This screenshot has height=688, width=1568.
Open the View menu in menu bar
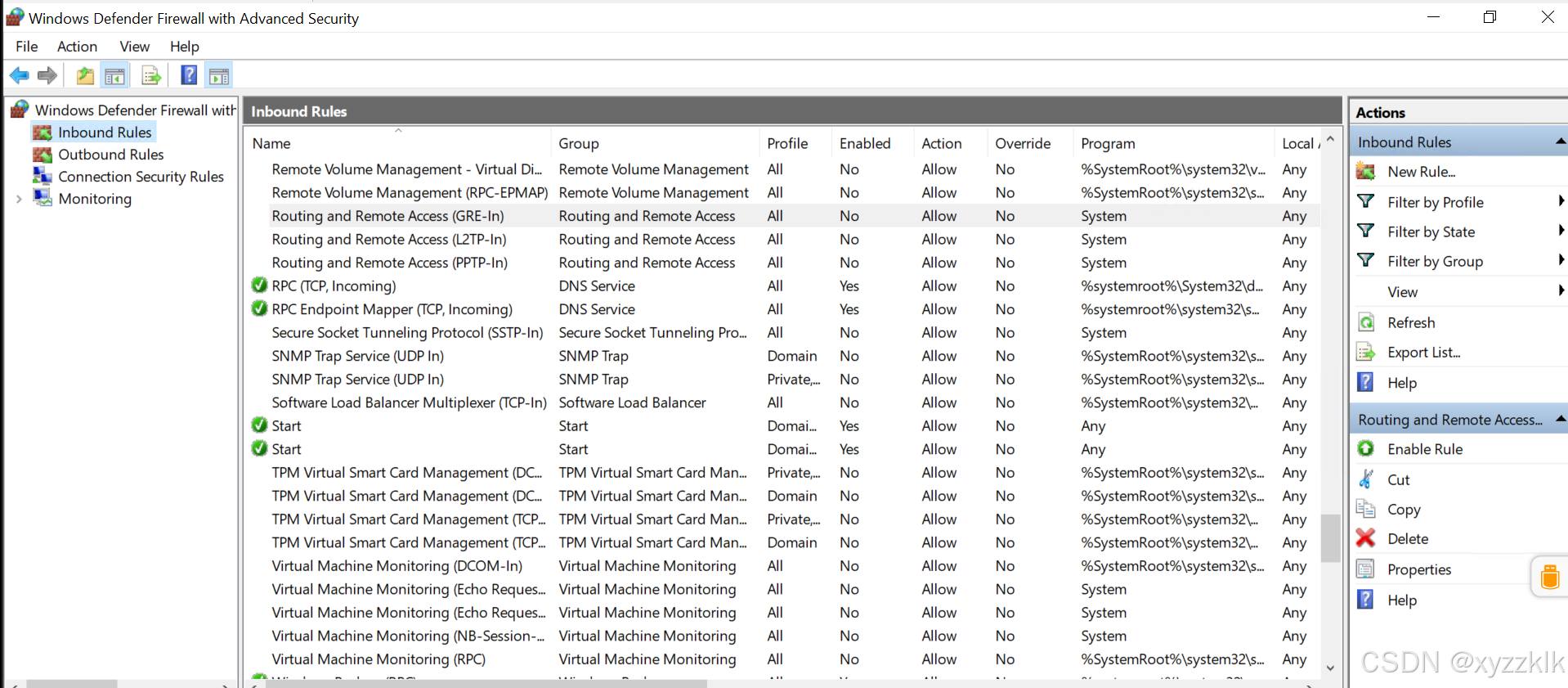[x=134, y=47]
